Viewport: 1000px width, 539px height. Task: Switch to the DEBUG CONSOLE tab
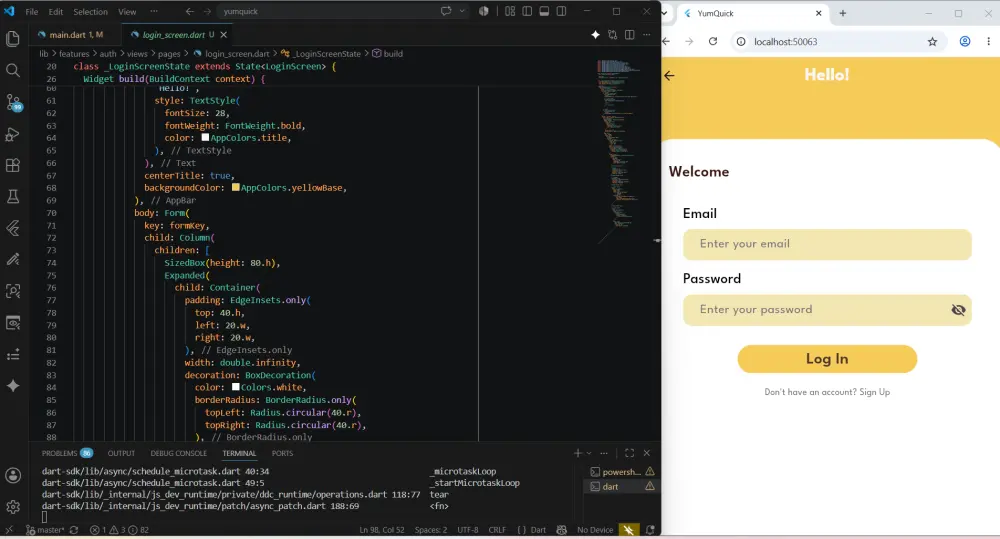(179, 453)
